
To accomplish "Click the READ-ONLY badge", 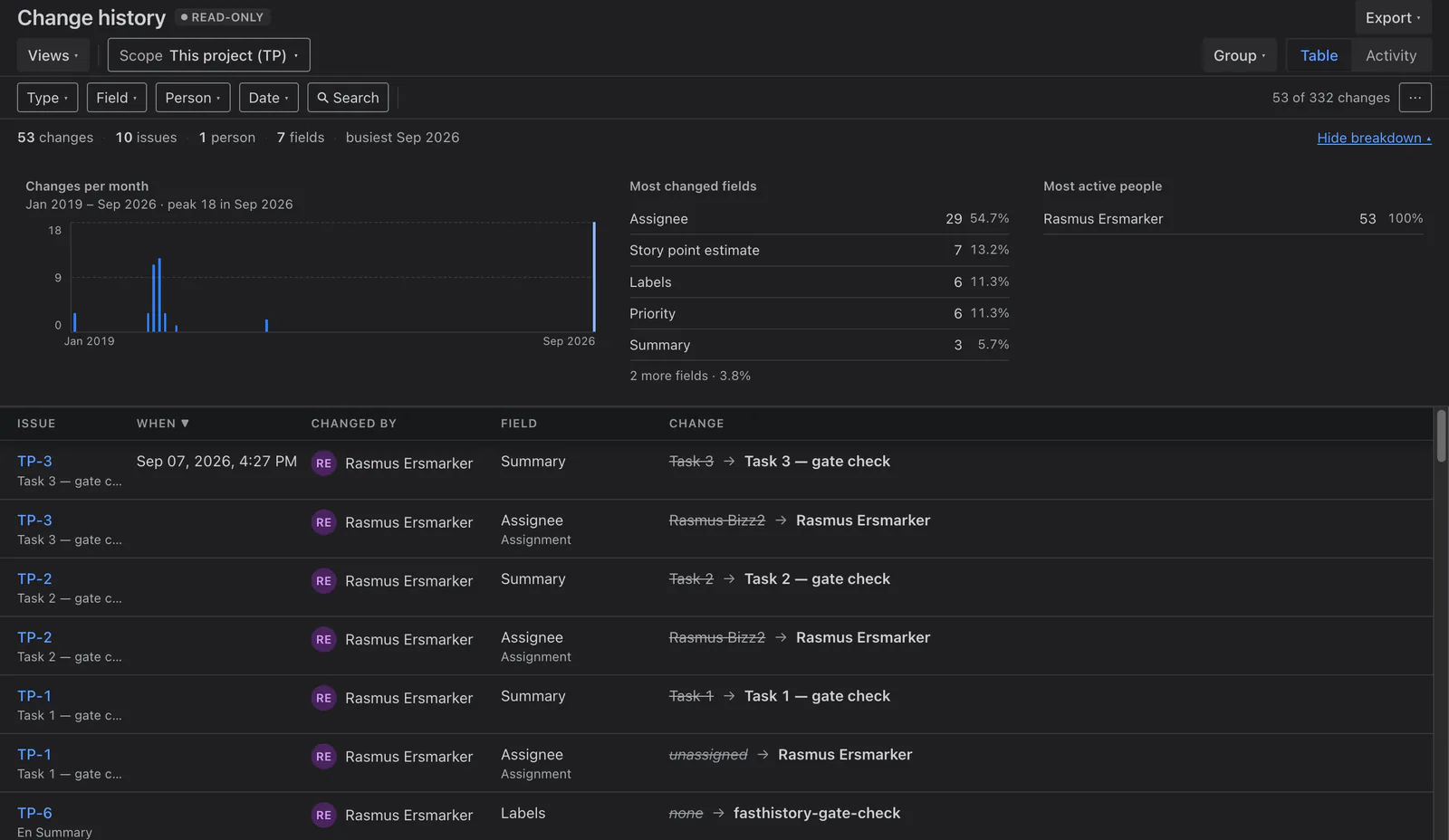I will pyautogui.click(x=223, y=17).
